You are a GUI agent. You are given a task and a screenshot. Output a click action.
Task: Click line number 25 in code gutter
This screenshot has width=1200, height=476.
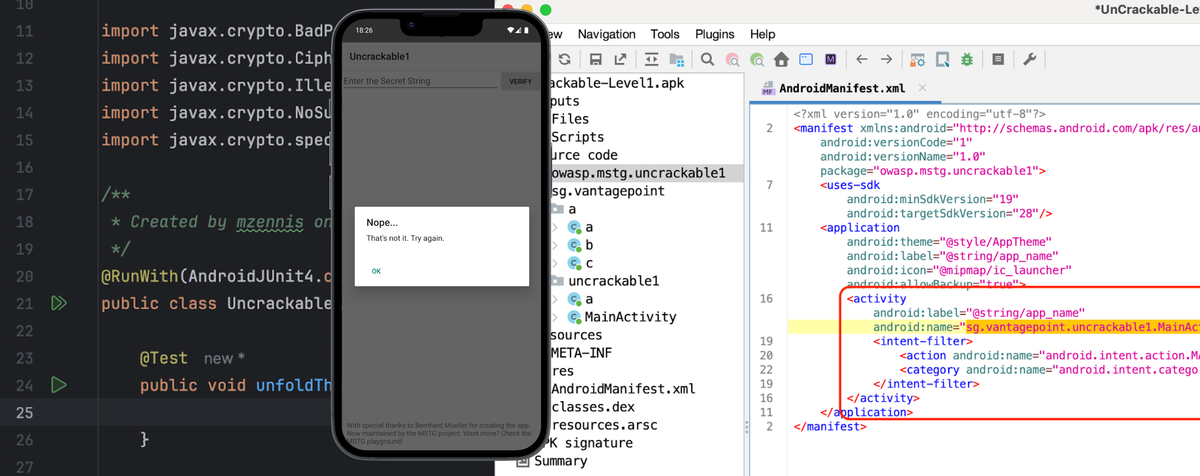pyautogui.click(x=25, y=411)
